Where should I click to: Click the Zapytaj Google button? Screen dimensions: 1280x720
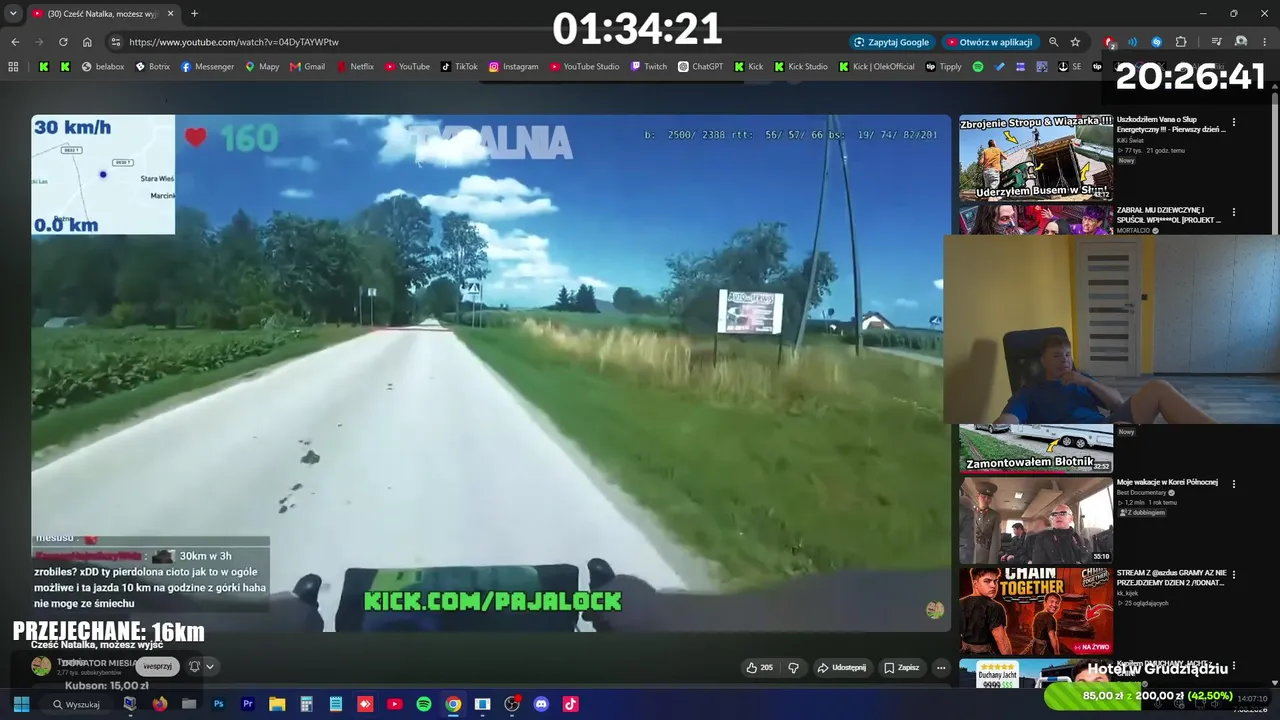(x=892, y=42)
